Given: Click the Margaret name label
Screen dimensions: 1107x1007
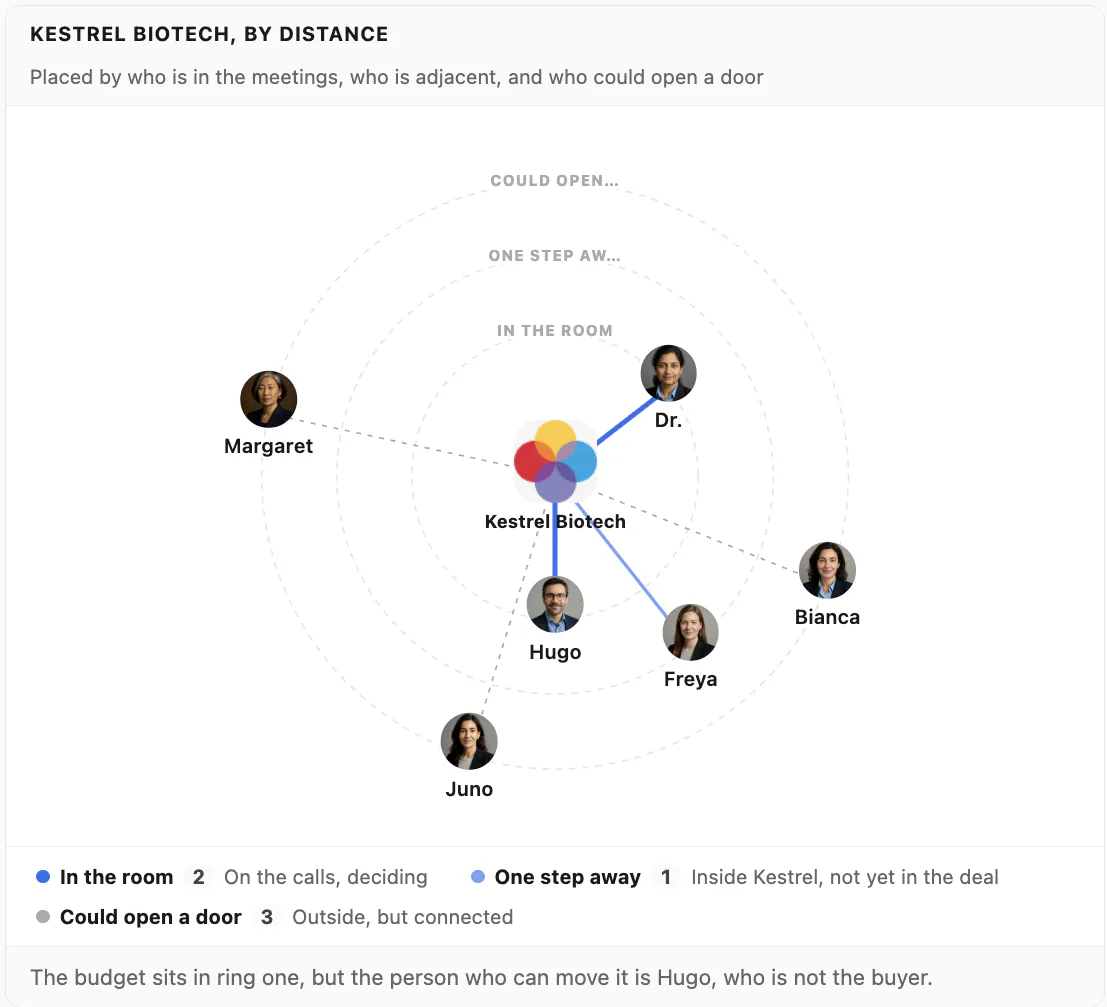Looking at the screenshot, I should [268, 446].
